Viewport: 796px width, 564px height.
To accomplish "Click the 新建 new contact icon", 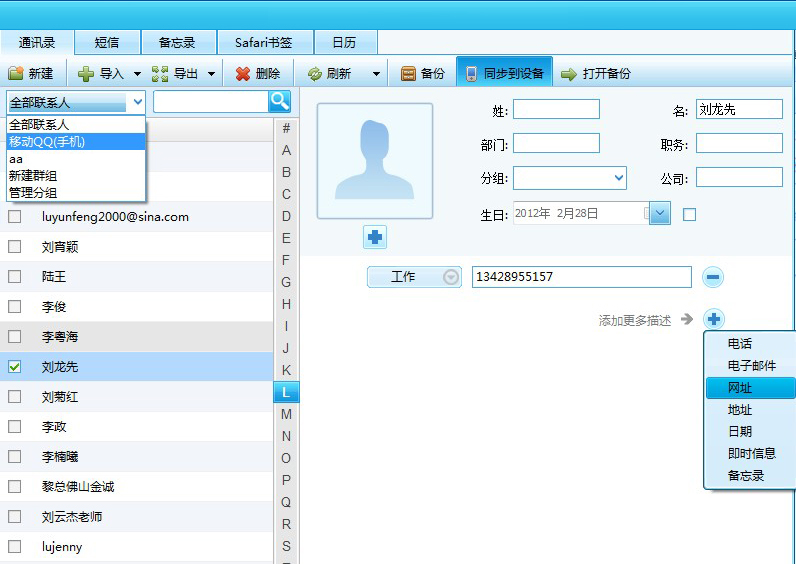I will 16,74.
